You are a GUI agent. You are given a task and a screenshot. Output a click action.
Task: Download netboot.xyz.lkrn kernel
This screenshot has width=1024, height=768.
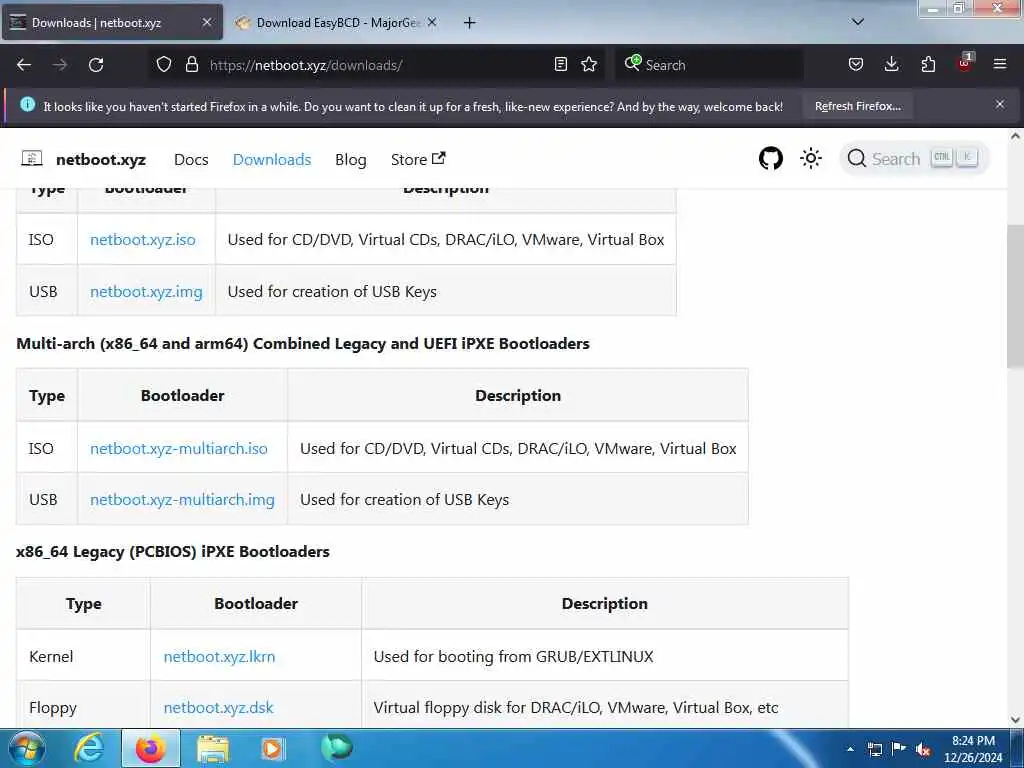pyautogui.click(x=219, y=656)
